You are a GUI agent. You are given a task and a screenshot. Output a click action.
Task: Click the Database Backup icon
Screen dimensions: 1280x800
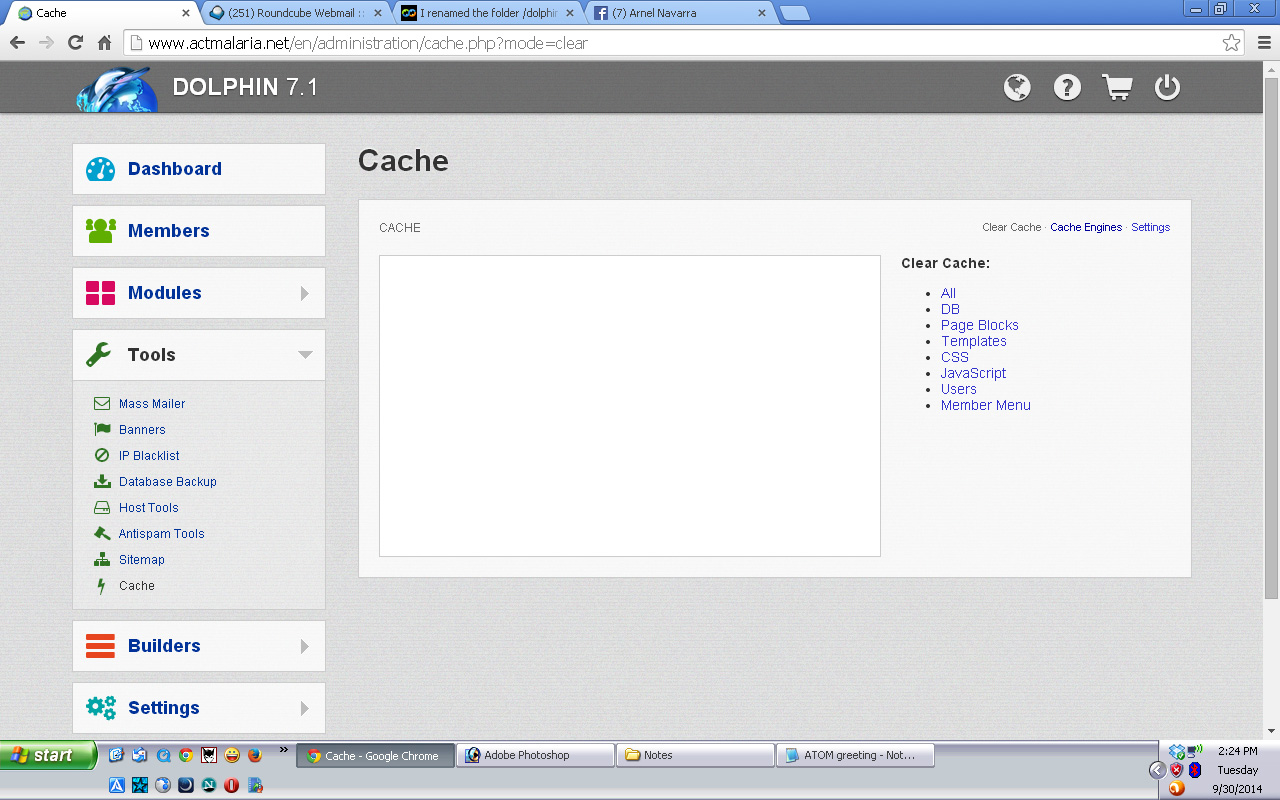coord(101,481)
